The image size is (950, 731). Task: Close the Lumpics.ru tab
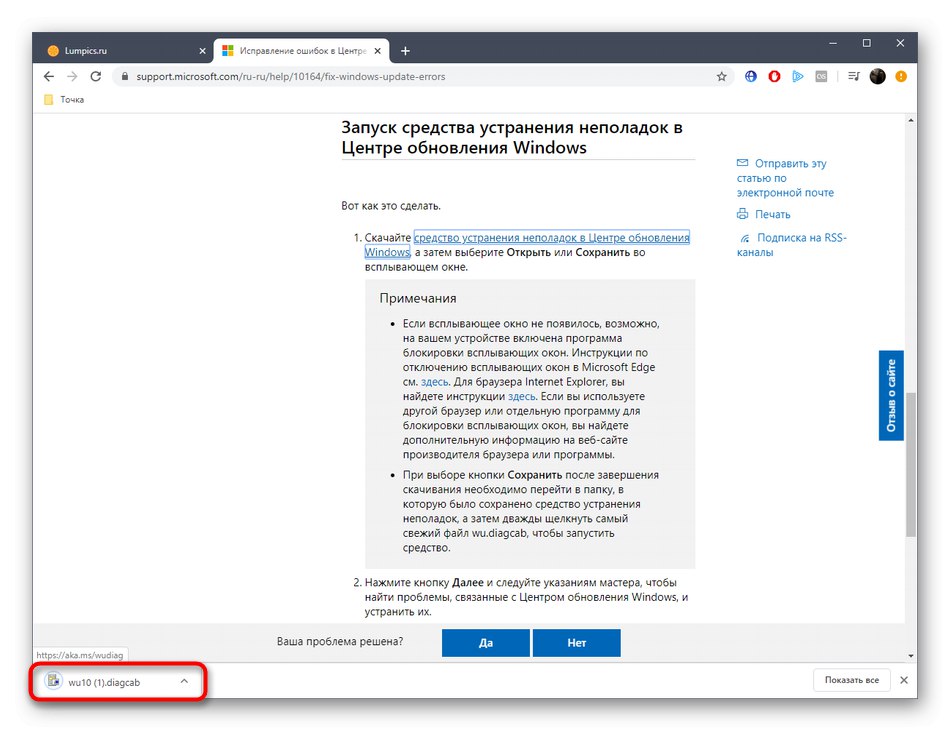202,51
